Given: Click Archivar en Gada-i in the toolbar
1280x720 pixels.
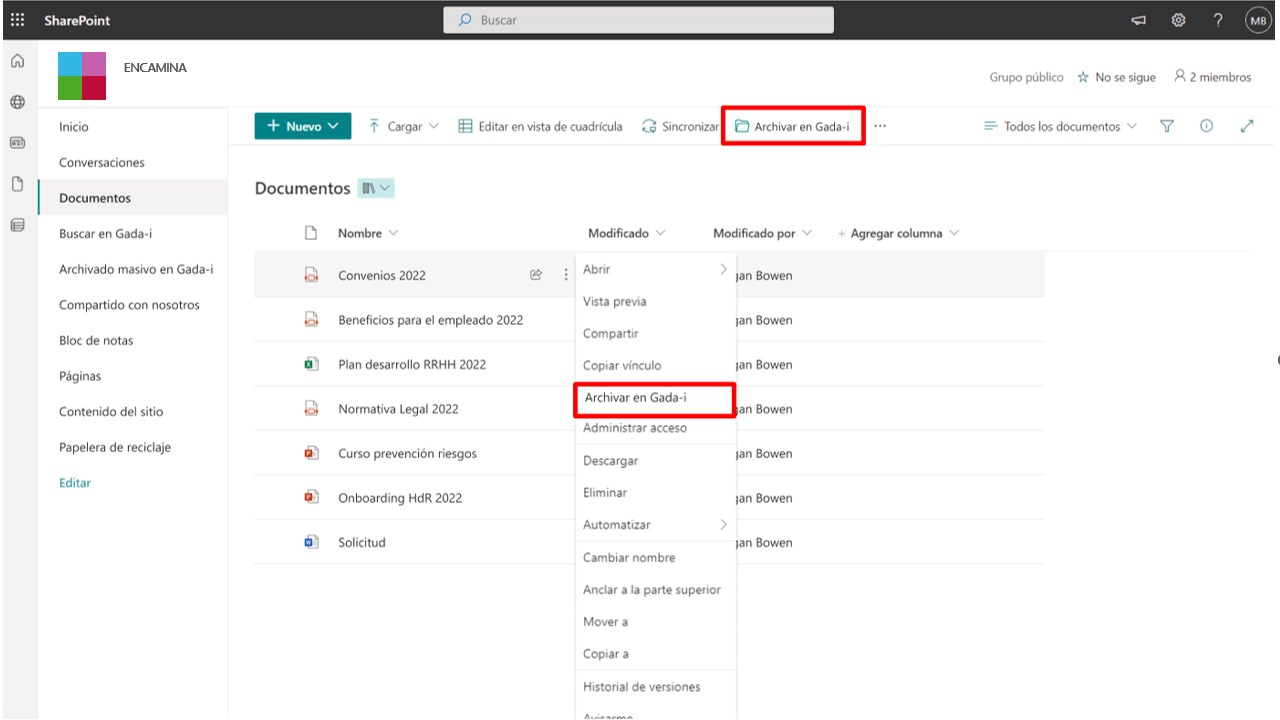Looking at the screenshot, I should (x=792, y=127).
